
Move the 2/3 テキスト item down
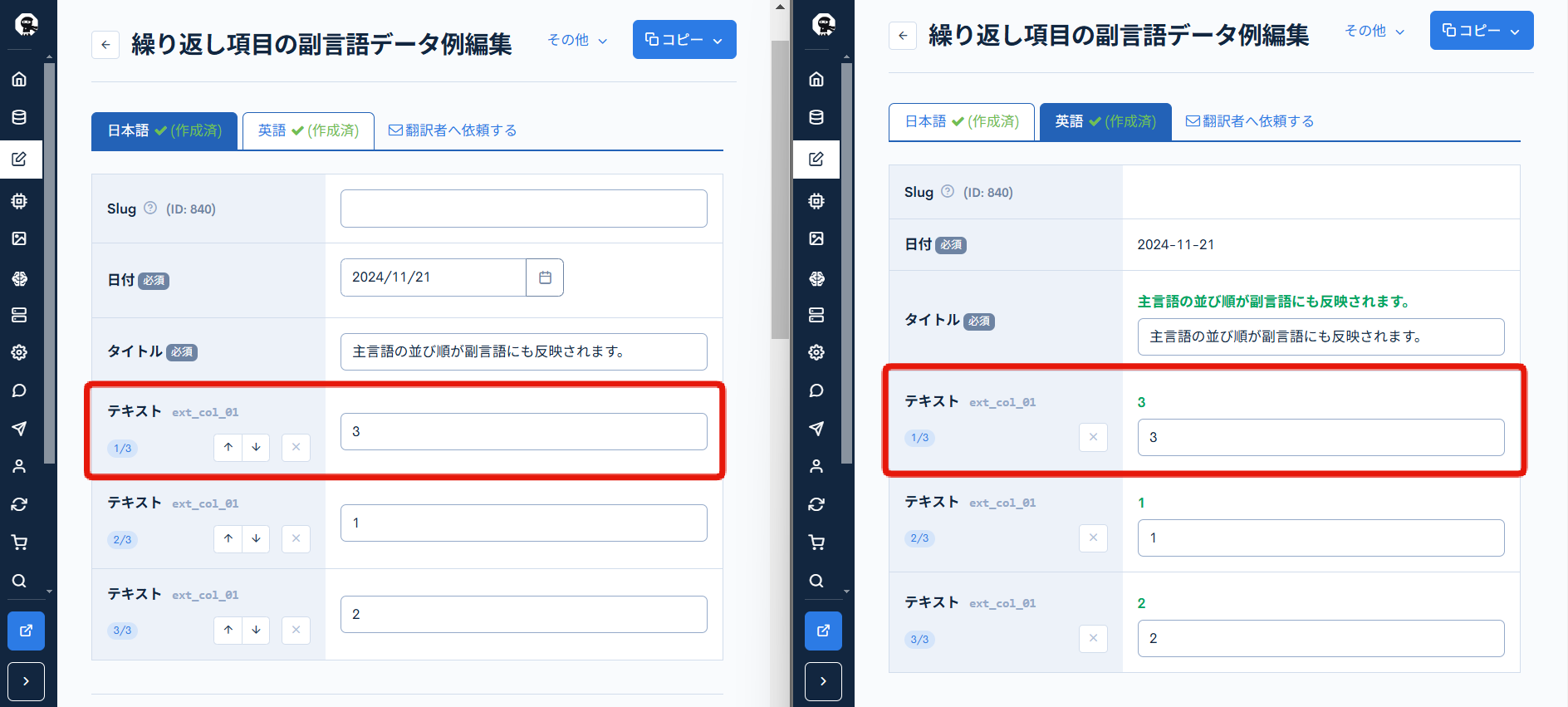(257, 538)
